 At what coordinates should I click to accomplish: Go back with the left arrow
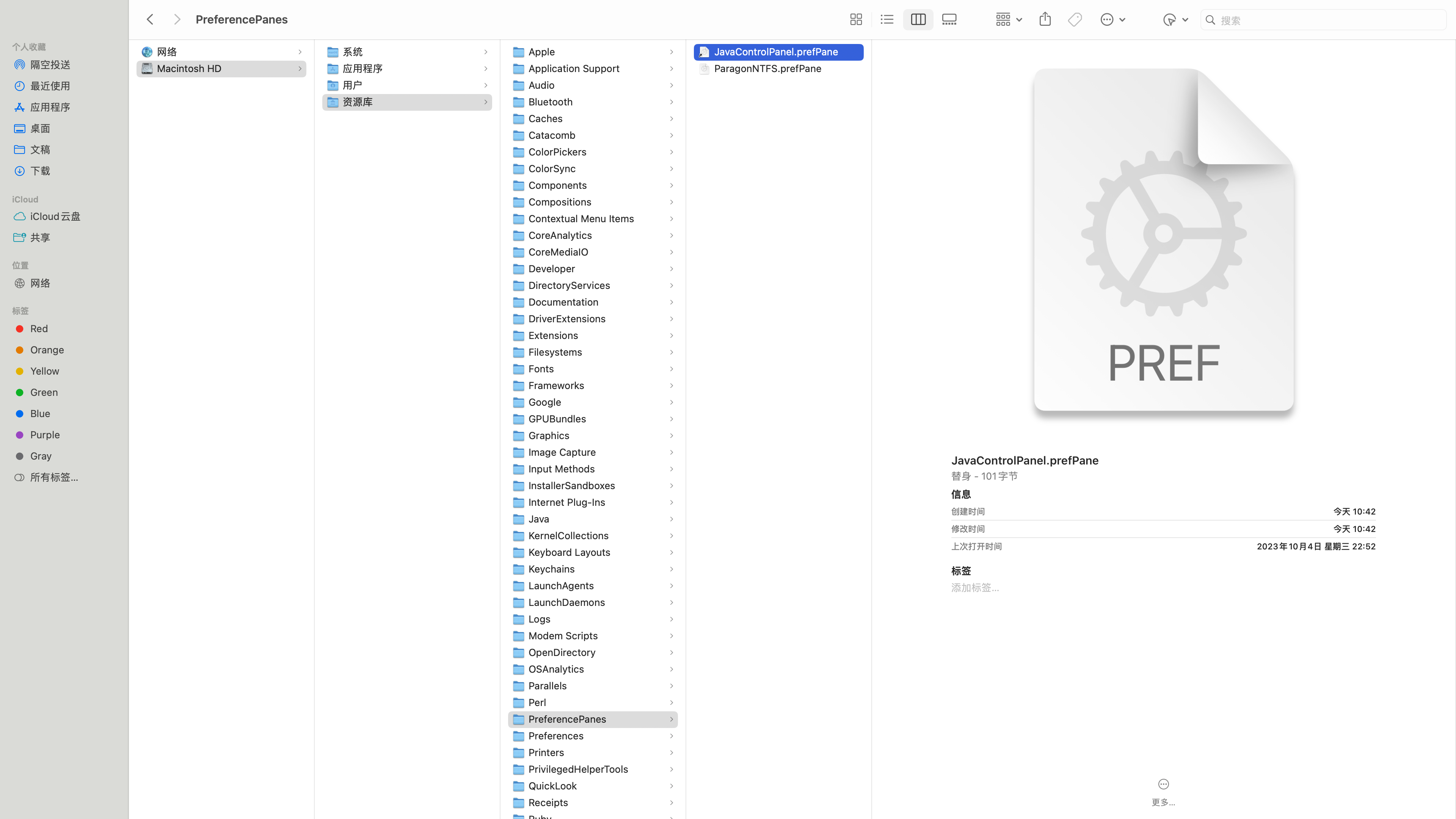[x=150, y=20]
